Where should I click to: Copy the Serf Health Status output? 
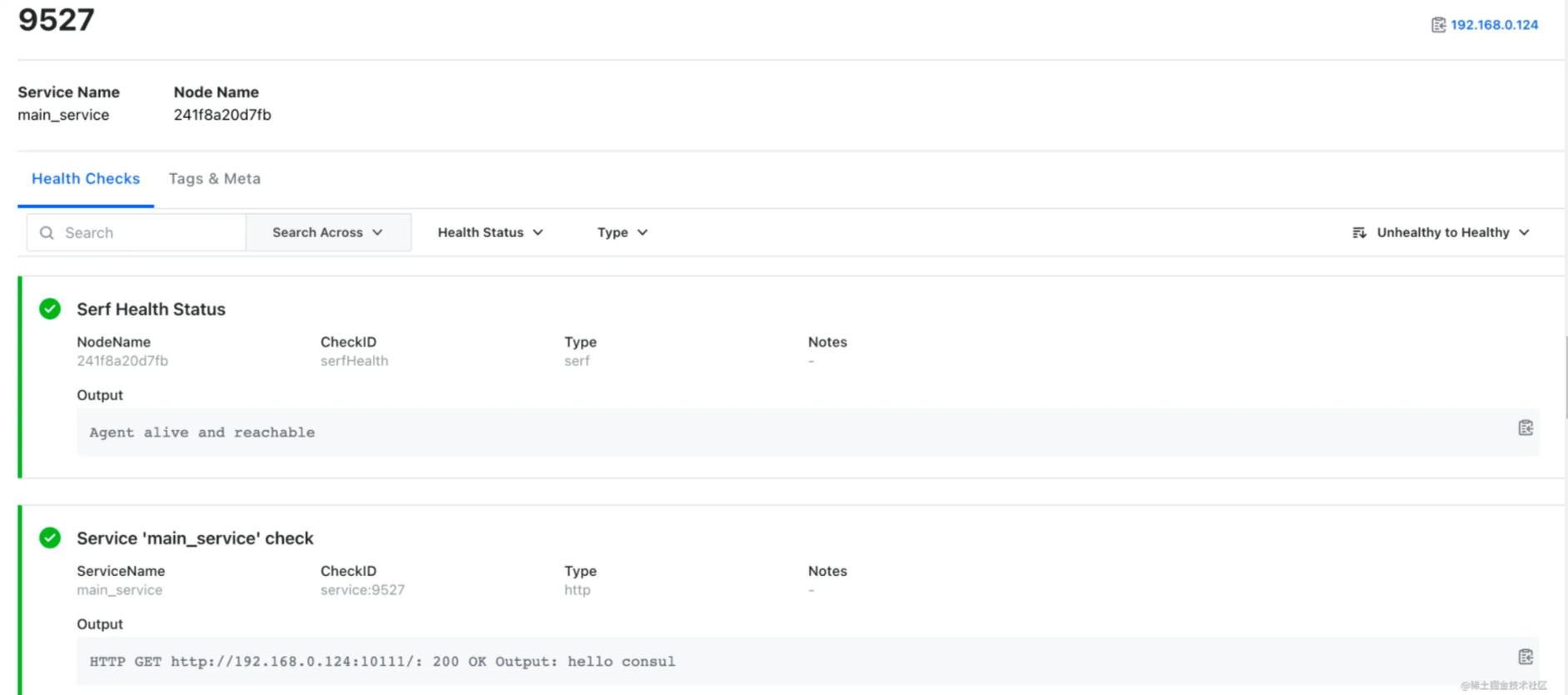point(1525,428)
